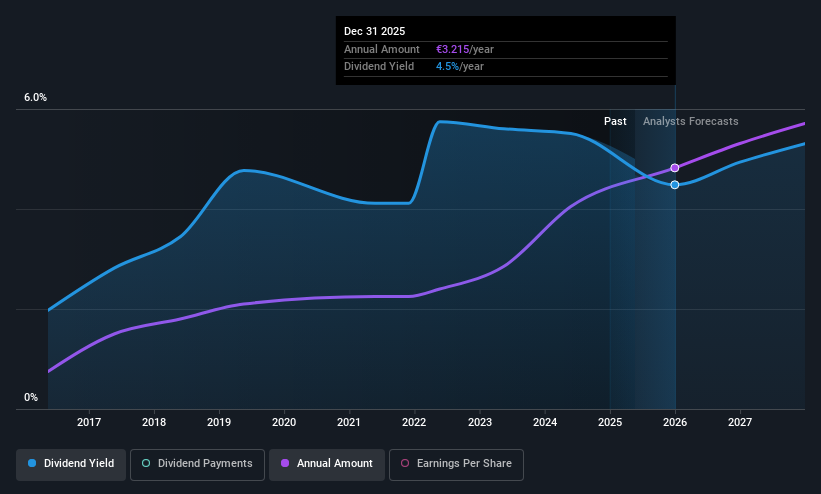Click the purple Annual Amount legend dot
Screen dimensions: 821x494
285,463
